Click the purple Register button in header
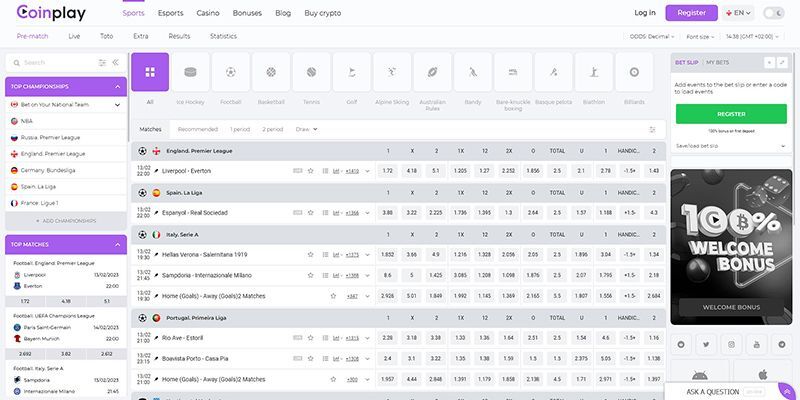This screenshot has width=800, height=400. click(691, 13)
